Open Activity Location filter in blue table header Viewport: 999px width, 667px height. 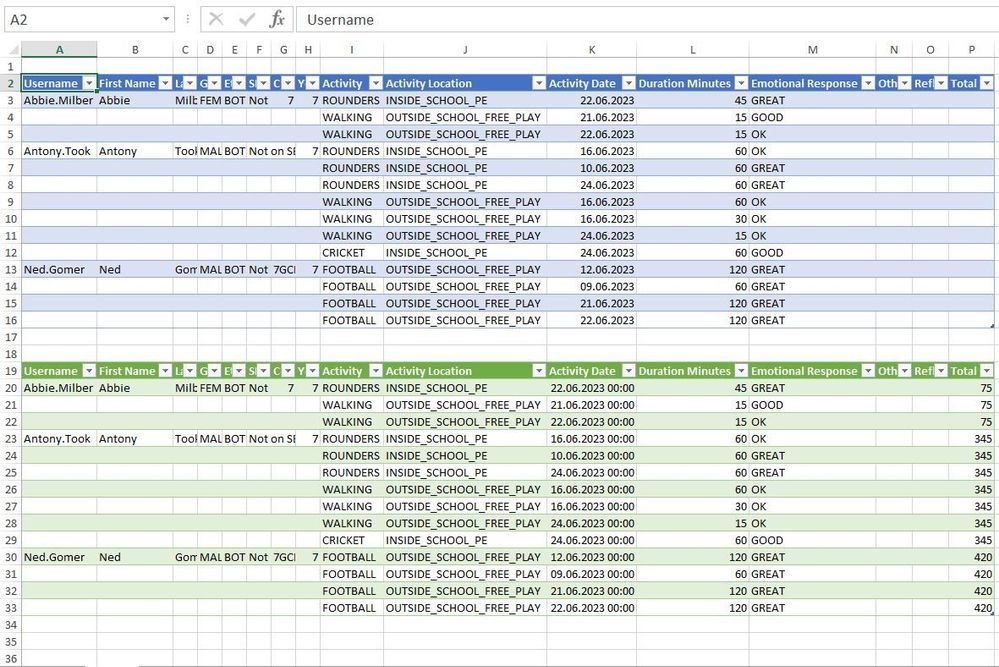tap(539, 83)
